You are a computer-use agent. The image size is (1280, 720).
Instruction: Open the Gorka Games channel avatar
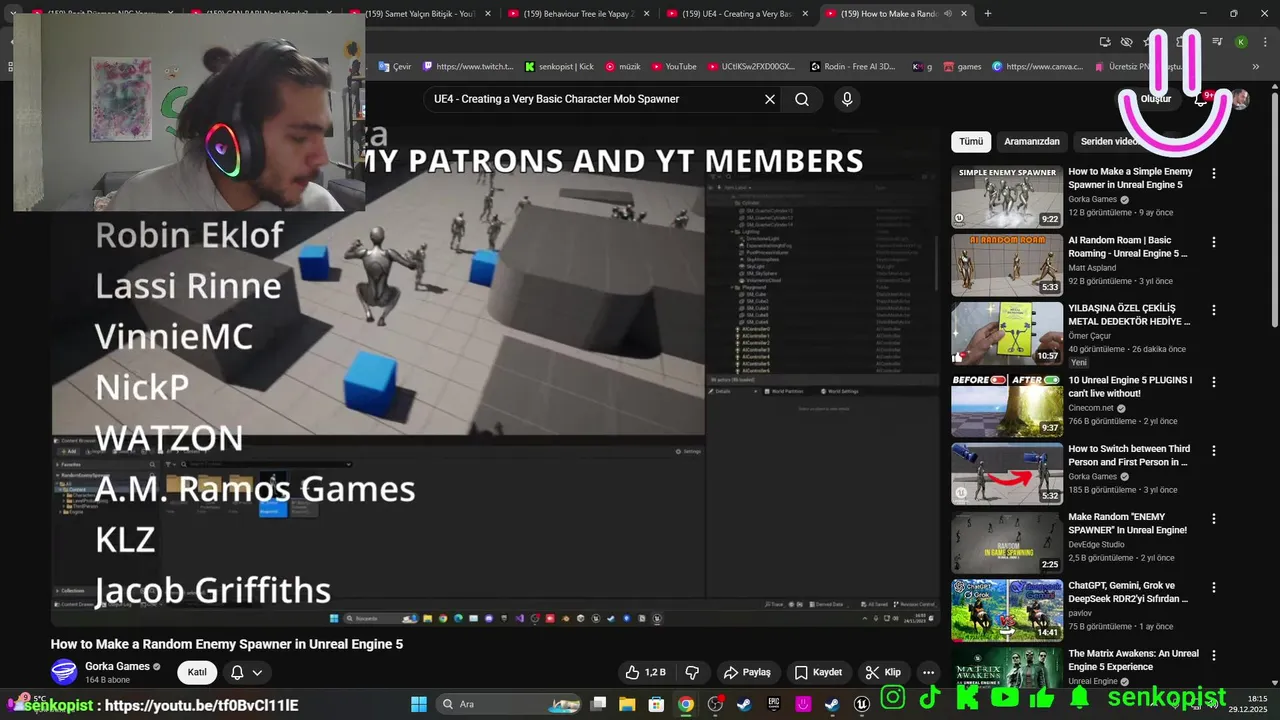(x=64, y=672)
